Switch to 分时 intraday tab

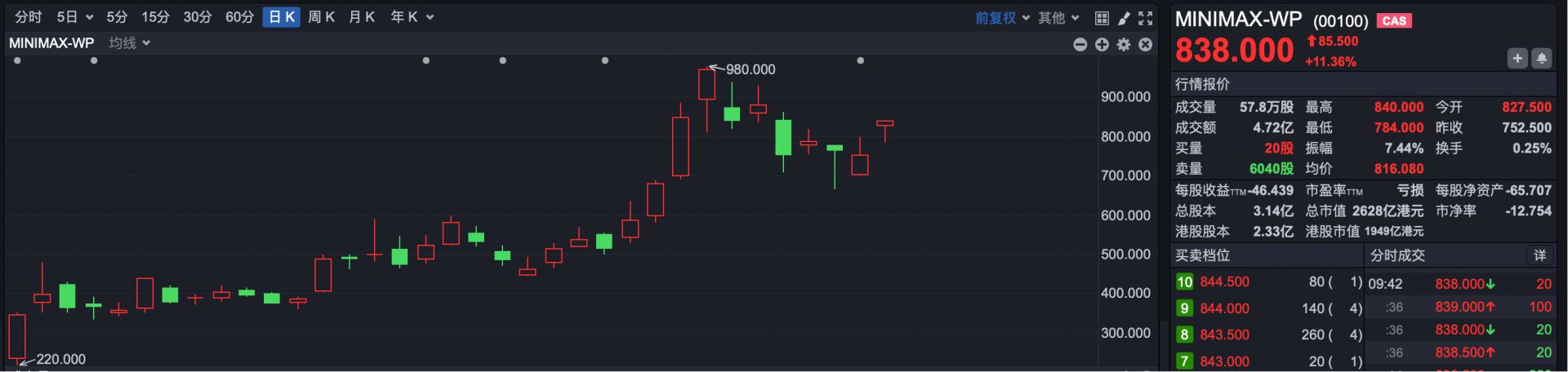[x=29, y=17]
